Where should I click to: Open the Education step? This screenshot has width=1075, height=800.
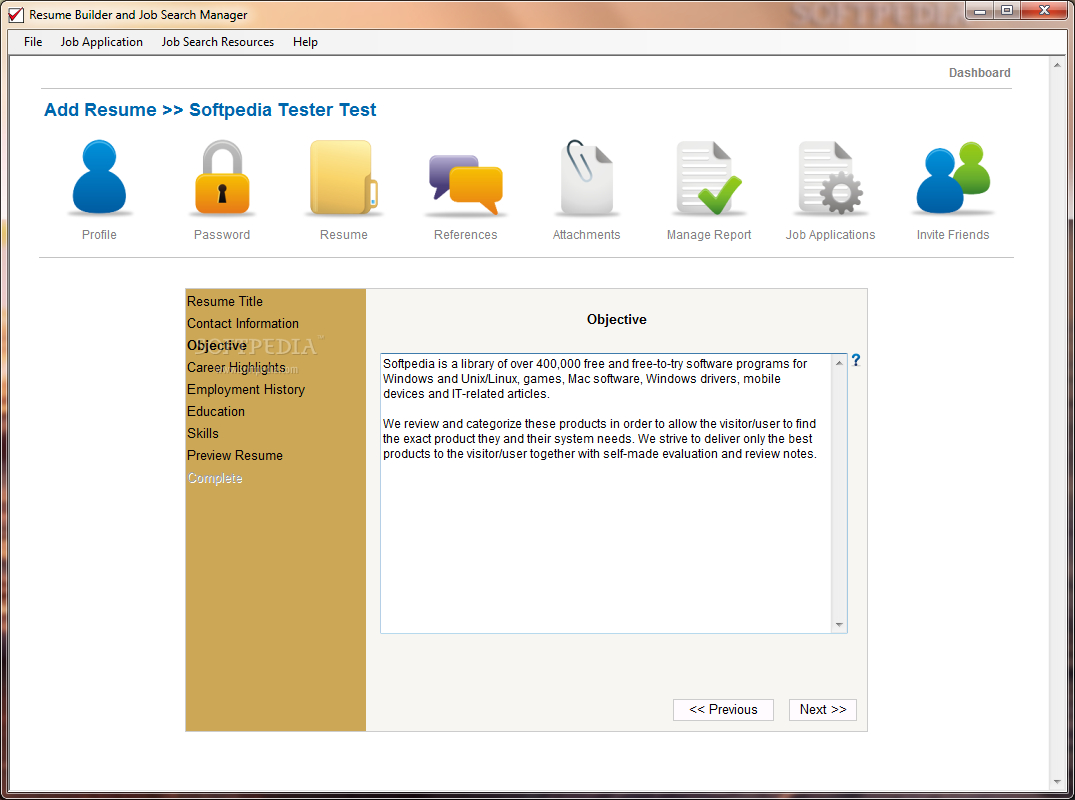[216, 411]
